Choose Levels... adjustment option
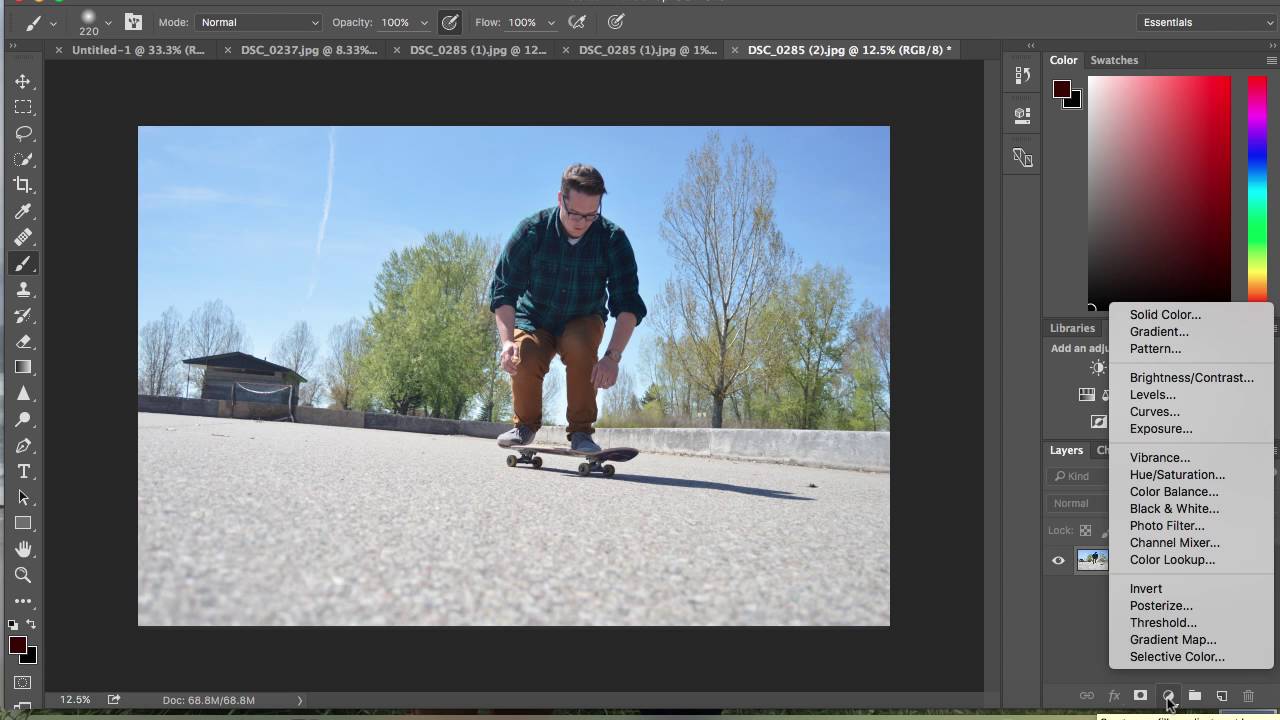 (1153, 395)
